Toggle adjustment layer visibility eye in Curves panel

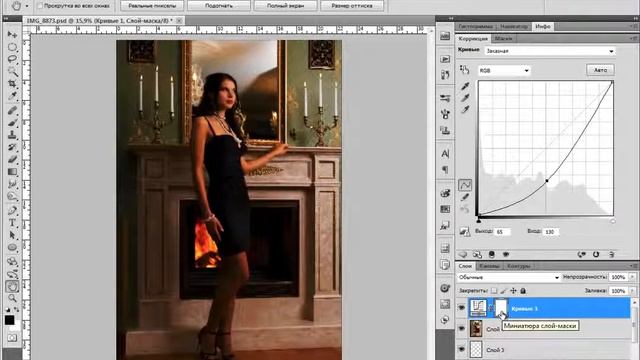pyautogui.click(x=506, y=254)
